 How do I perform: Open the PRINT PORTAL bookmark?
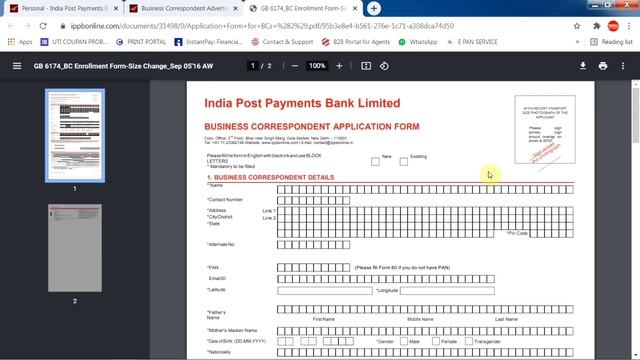(141, 42)
